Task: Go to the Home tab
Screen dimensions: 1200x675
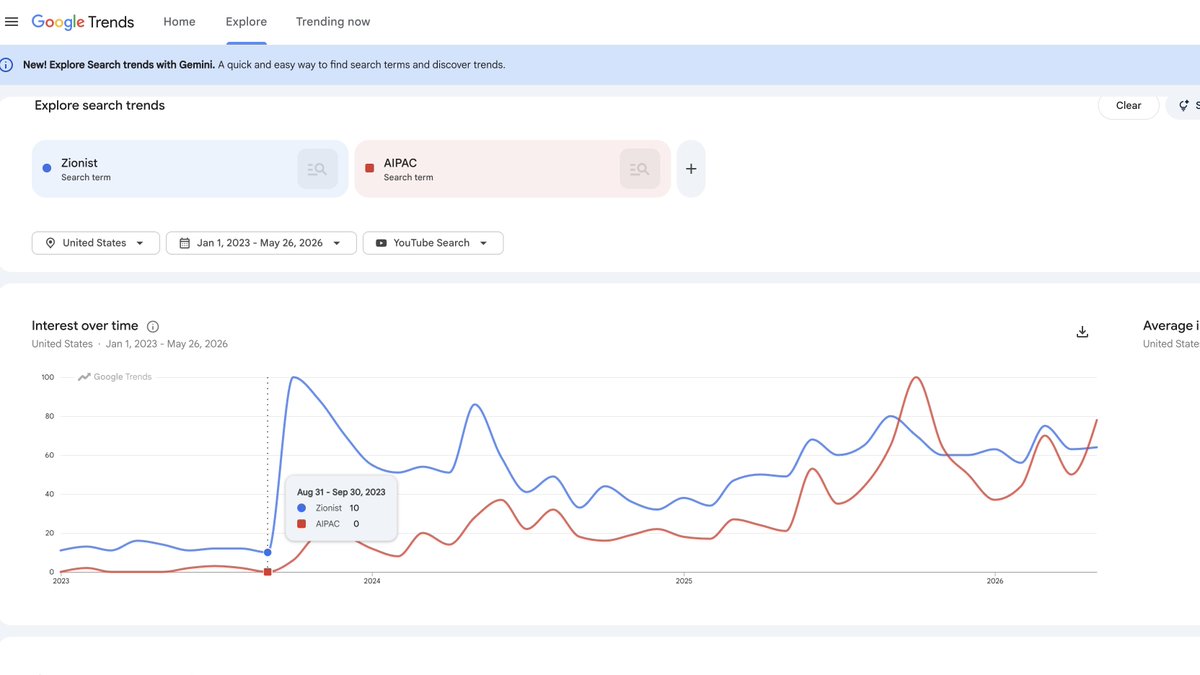Action: tap(180, 21)
